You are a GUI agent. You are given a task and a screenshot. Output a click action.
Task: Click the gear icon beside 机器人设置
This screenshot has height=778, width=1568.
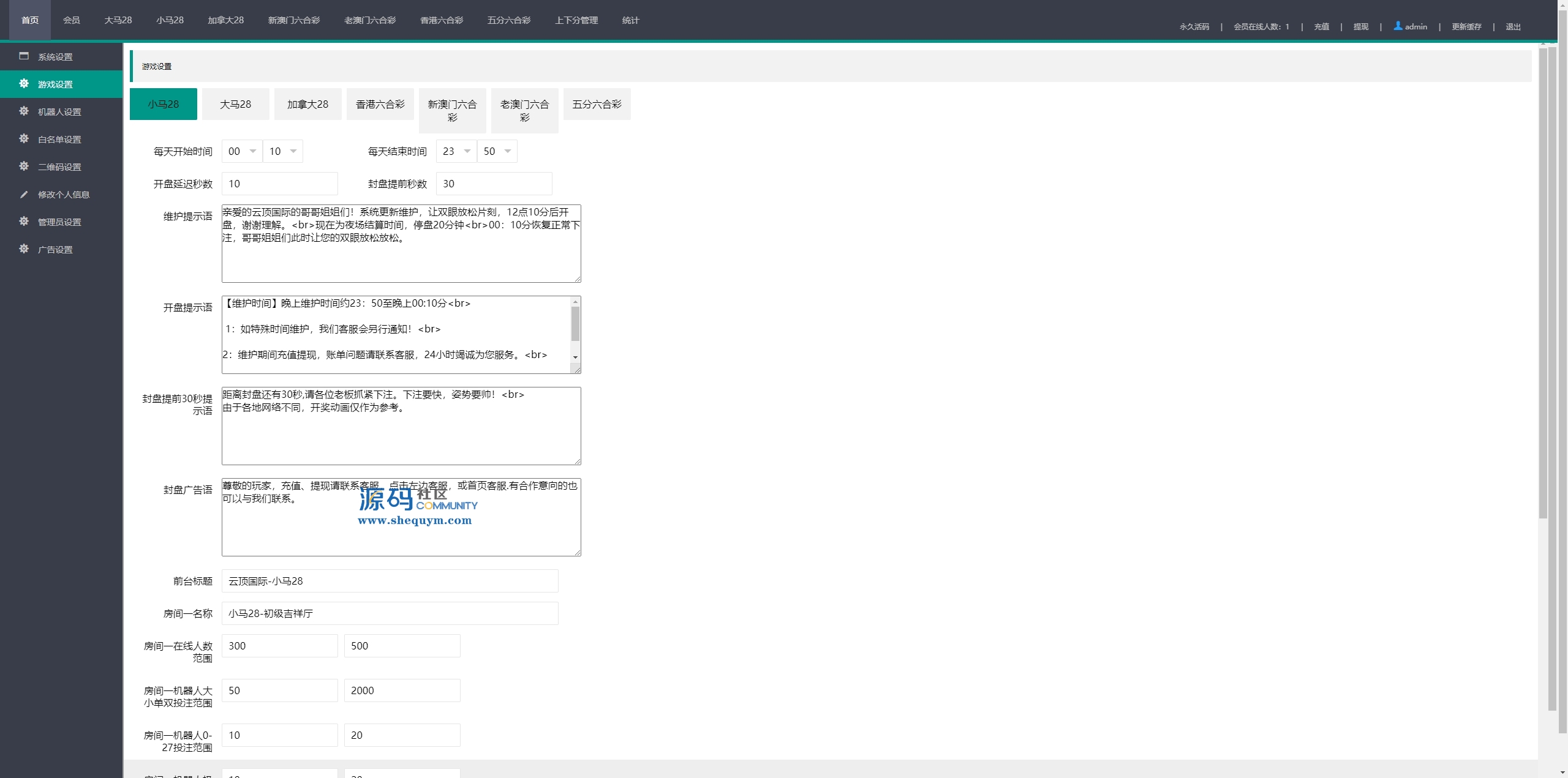(24, 111)
